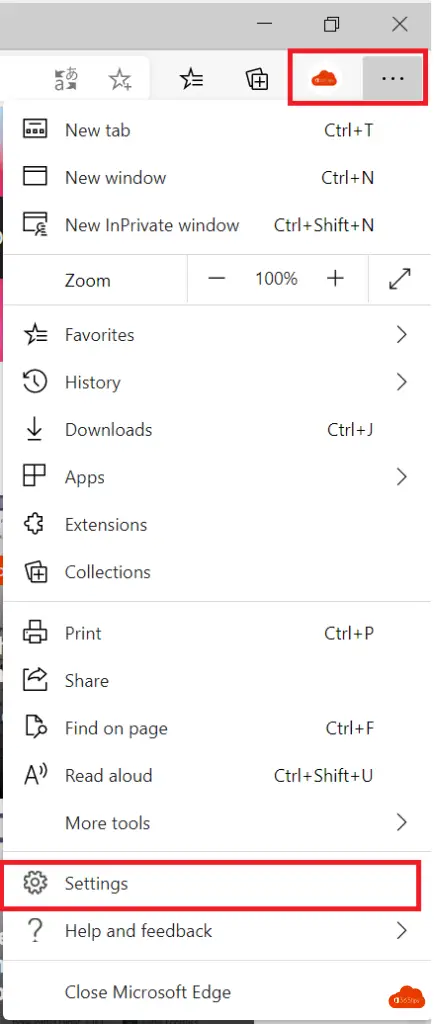Open Settings from the menu
The width and height of the screenshot is (434, 1024).
[x=210, y=884]
